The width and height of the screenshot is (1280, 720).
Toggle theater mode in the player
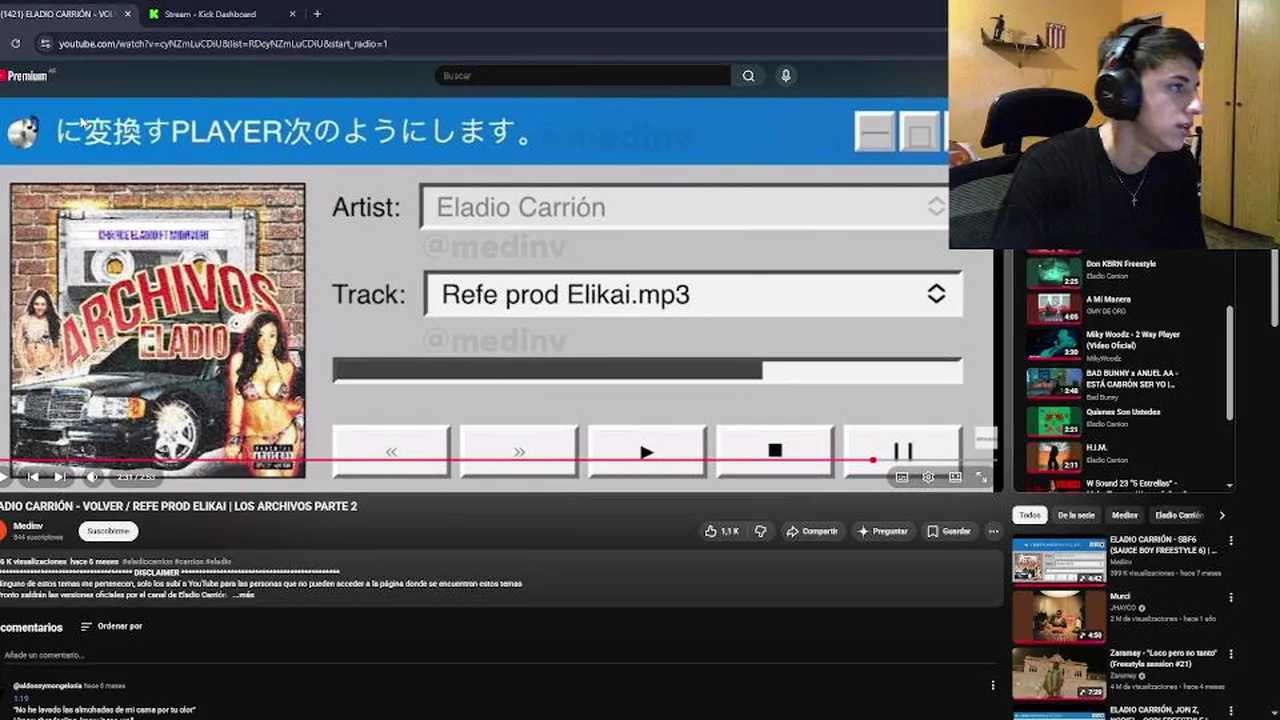coord(955,477)
